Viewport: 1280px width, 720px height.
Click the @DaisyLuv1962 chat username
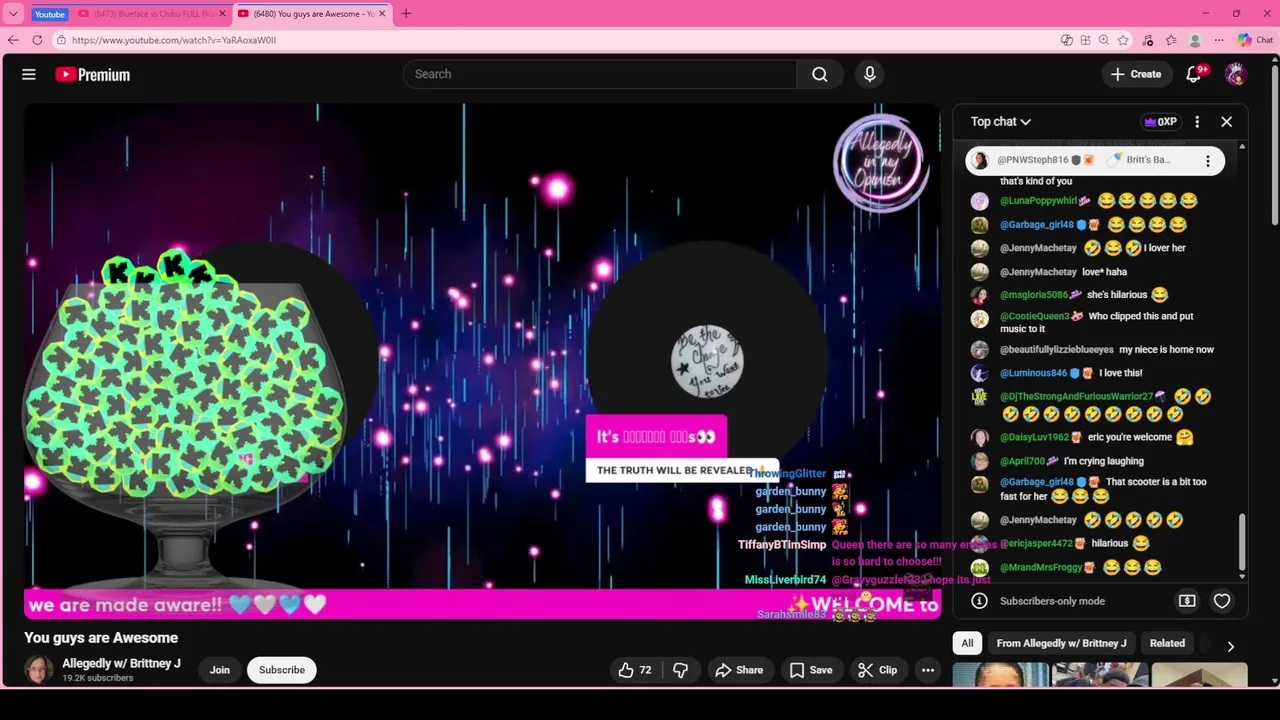1034,437
